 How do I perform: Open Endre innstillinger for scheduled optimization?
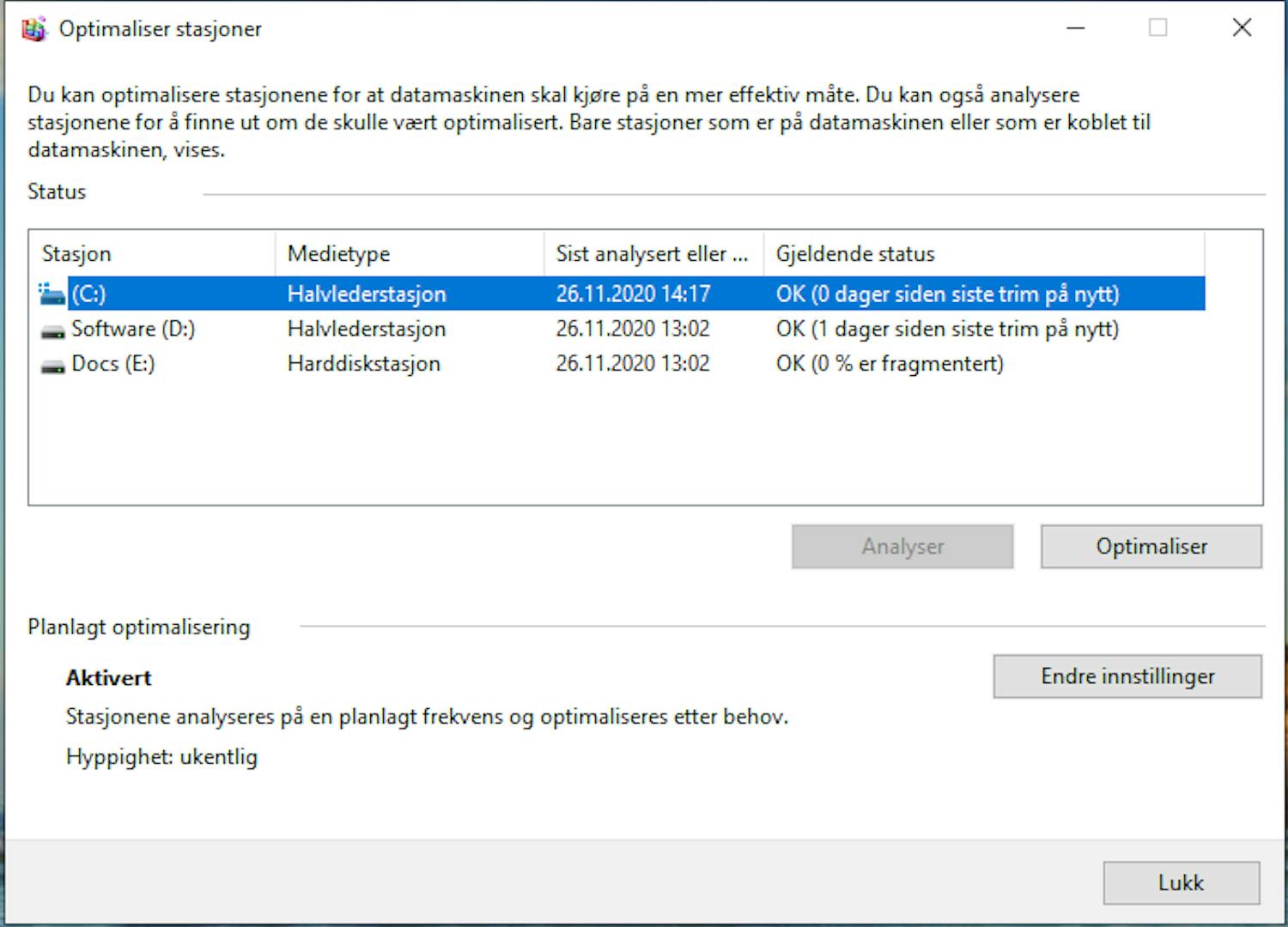(1127, 676)
